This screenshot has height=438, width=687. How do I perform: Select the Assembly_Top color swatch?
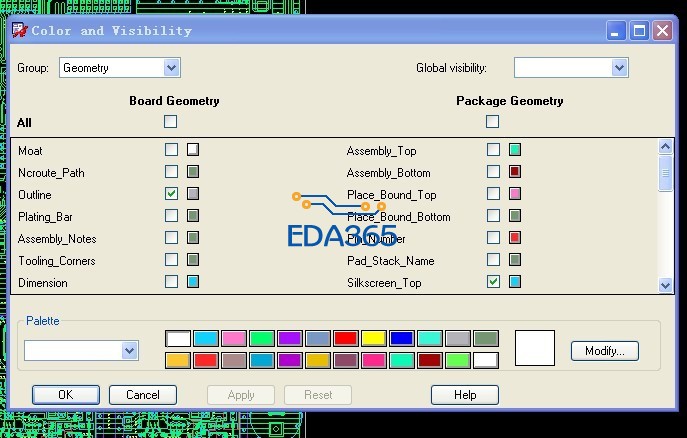pyautogui.click(x=515, y=150)
